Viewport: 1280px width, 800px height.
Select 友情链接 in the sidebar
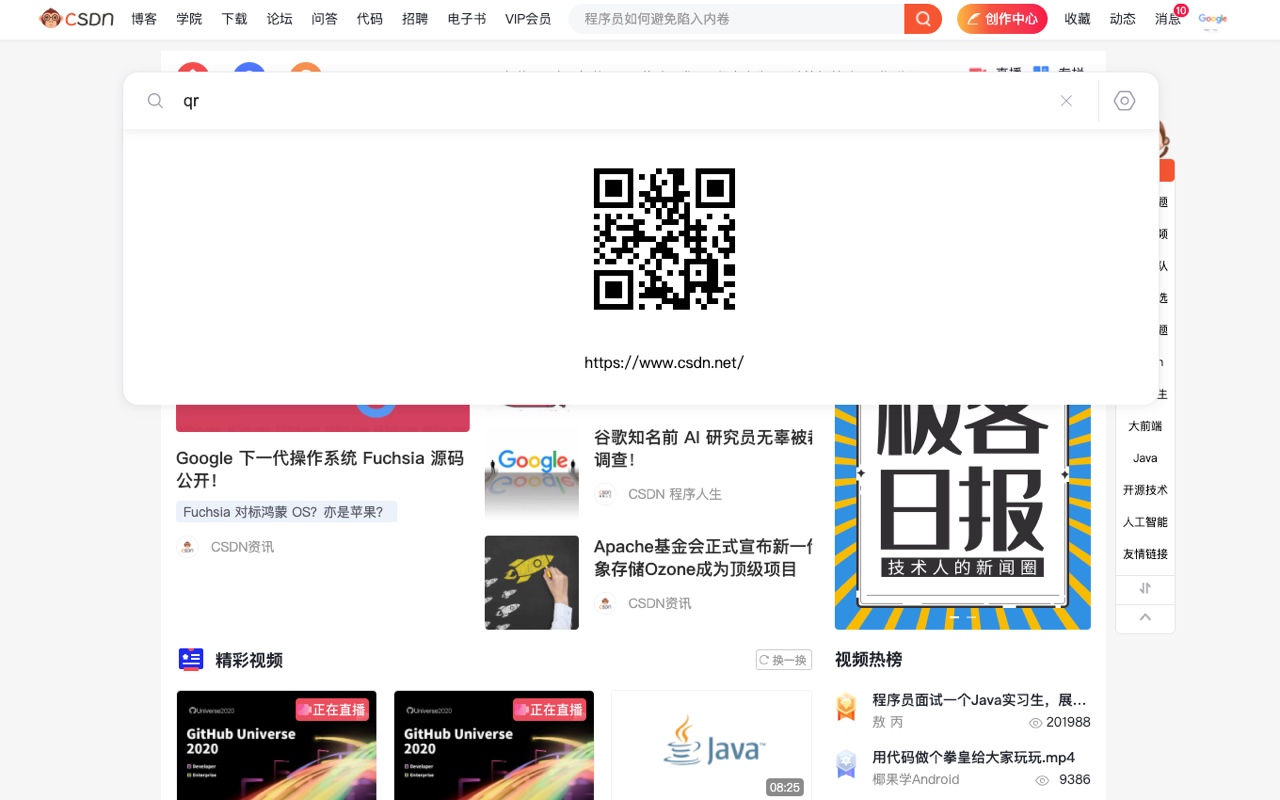1145,554
